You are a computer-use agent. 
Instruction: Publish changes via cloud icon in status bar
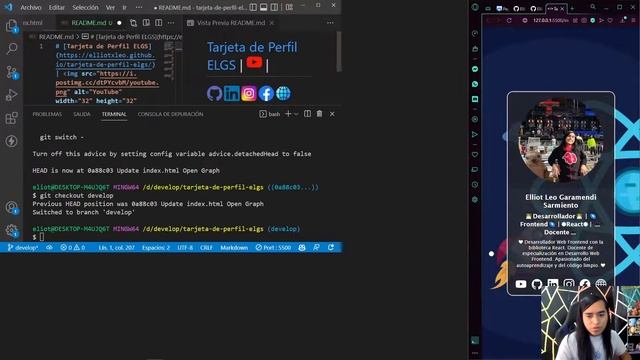(x=49, y=247)
